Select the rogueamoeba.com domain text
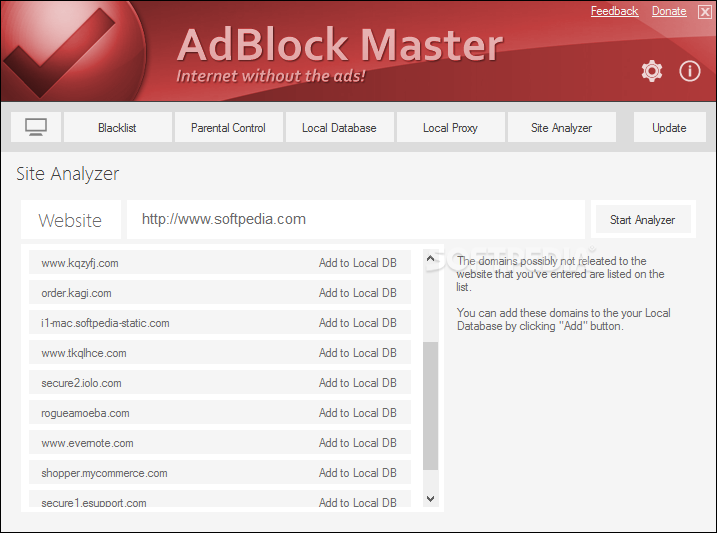This screenshot has width=717, height=533. coord(86,413)
